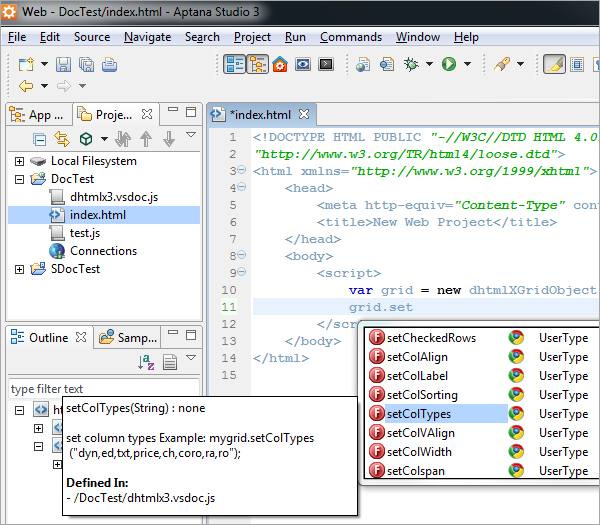This screenshot has width=600, height=525.
Task: Toggle the highlighter mark occurrences button
Action: click(554, 64)
